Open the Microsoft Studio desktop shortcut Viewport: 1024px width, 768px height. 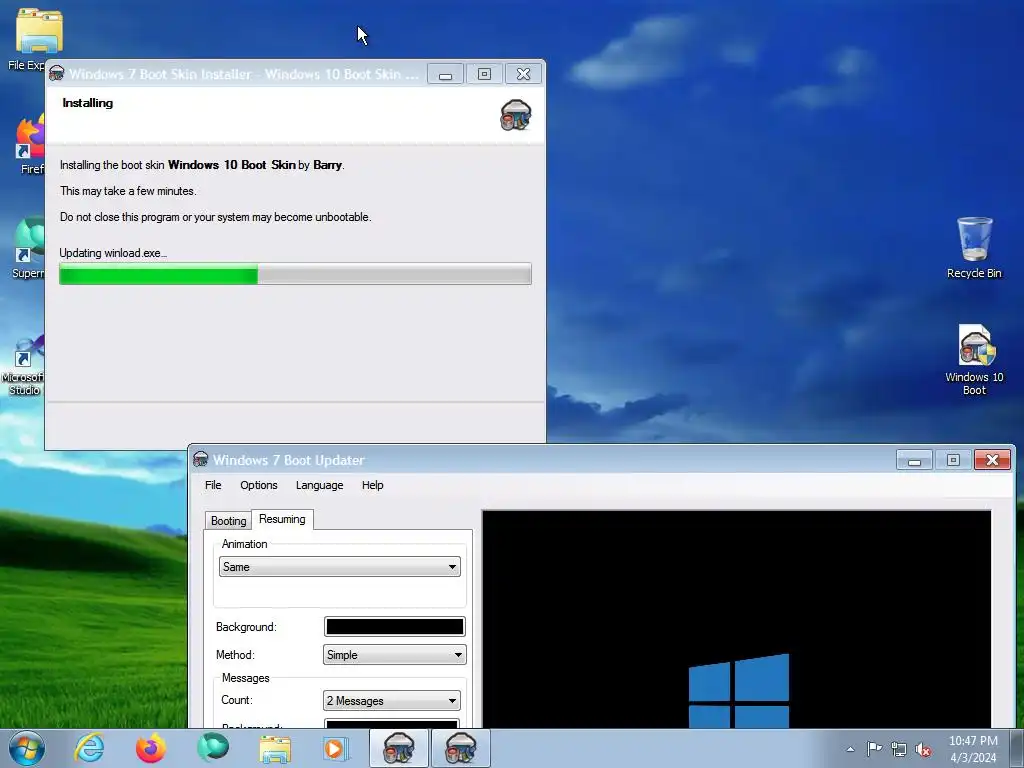24,364
